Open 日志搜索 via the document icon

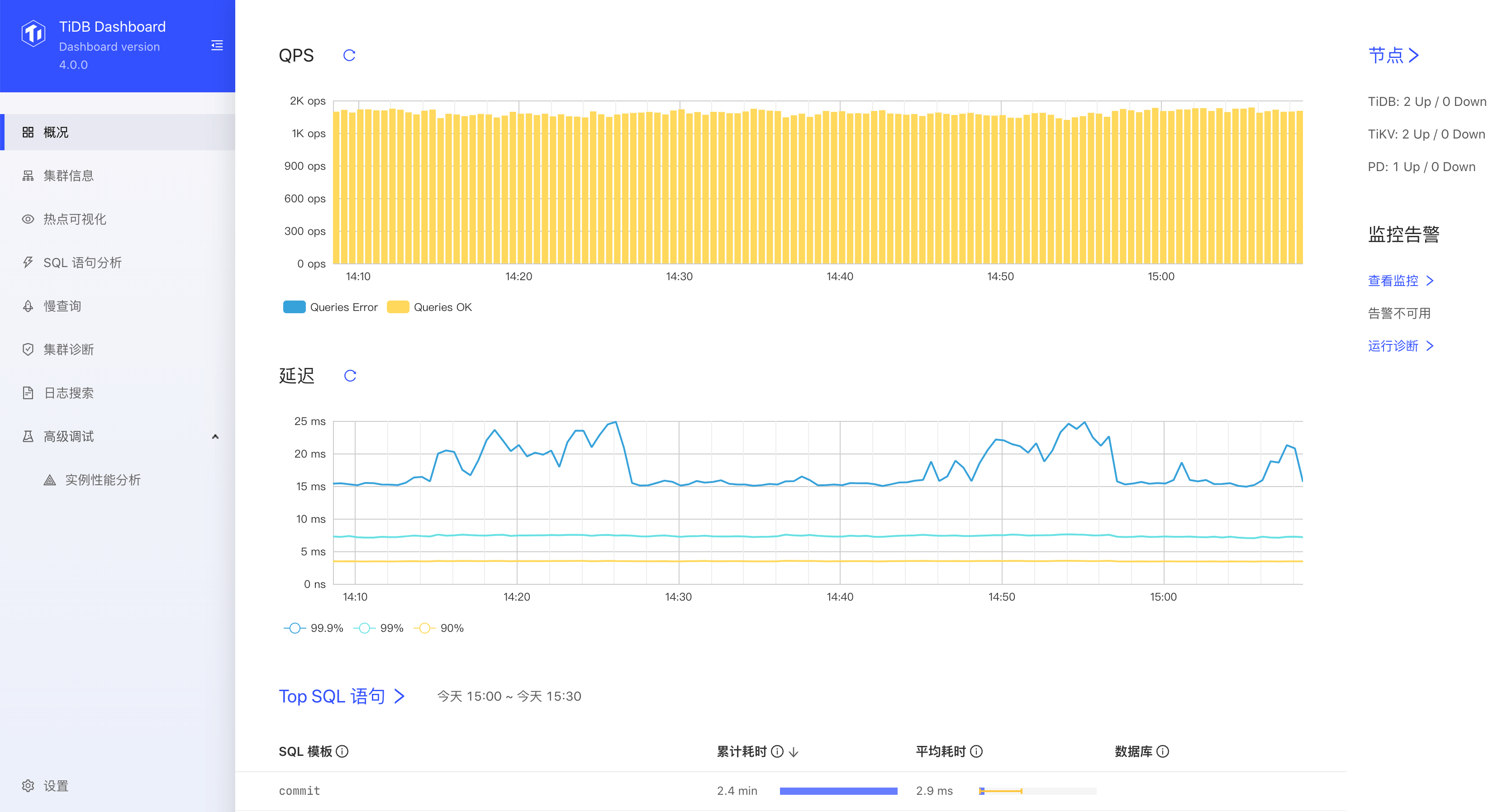point(28,392)
